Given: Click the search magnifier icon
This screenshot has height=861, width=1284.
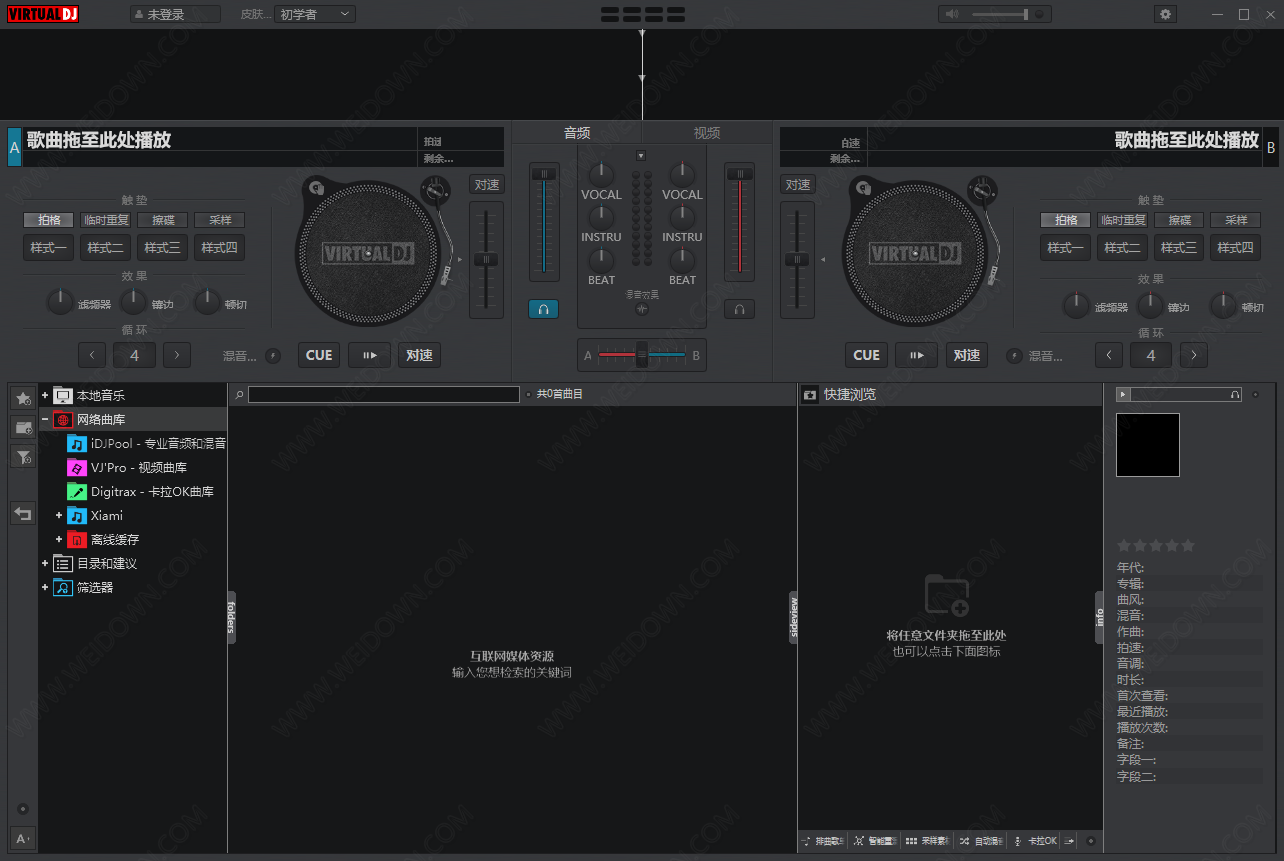Looking at the screenshot, I should pos(240,395).
